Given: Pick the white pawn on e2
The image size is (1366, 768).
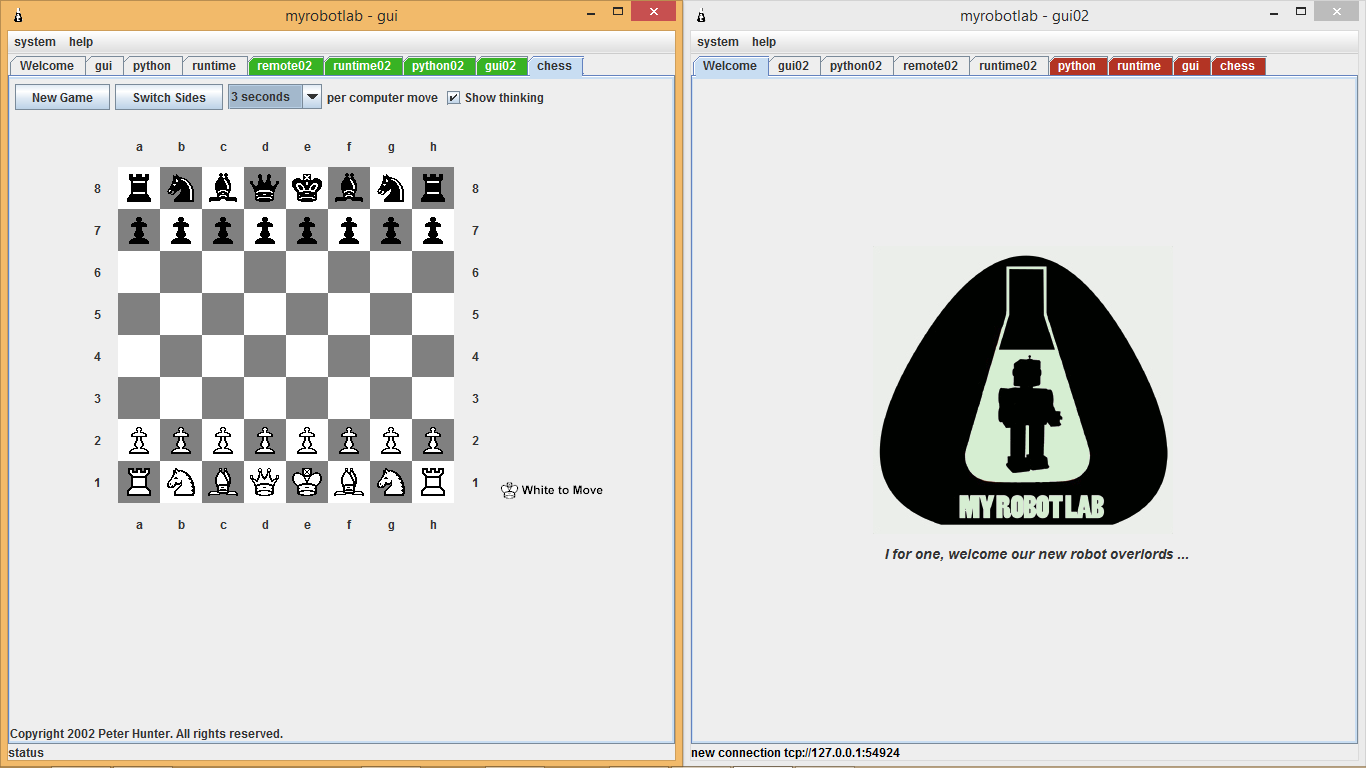Looking at the screenshot, I should coord(307,440).
